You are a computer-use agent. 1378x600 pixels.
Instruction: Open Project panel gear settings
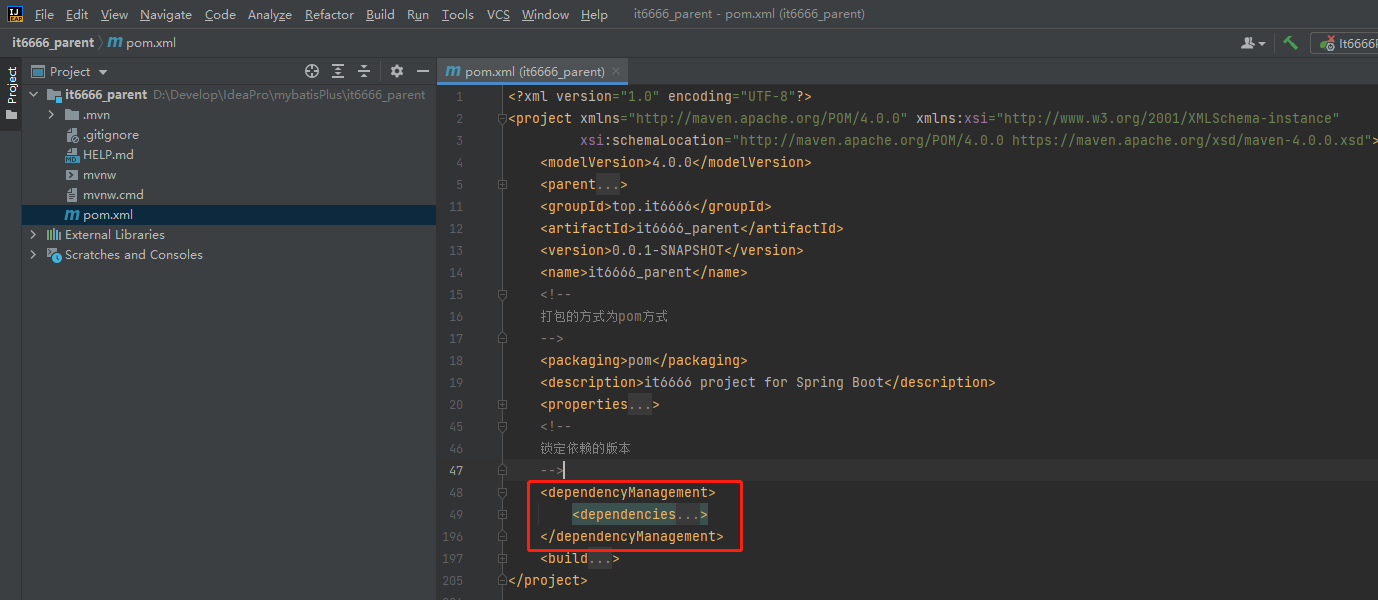click(x=396, y=71)
